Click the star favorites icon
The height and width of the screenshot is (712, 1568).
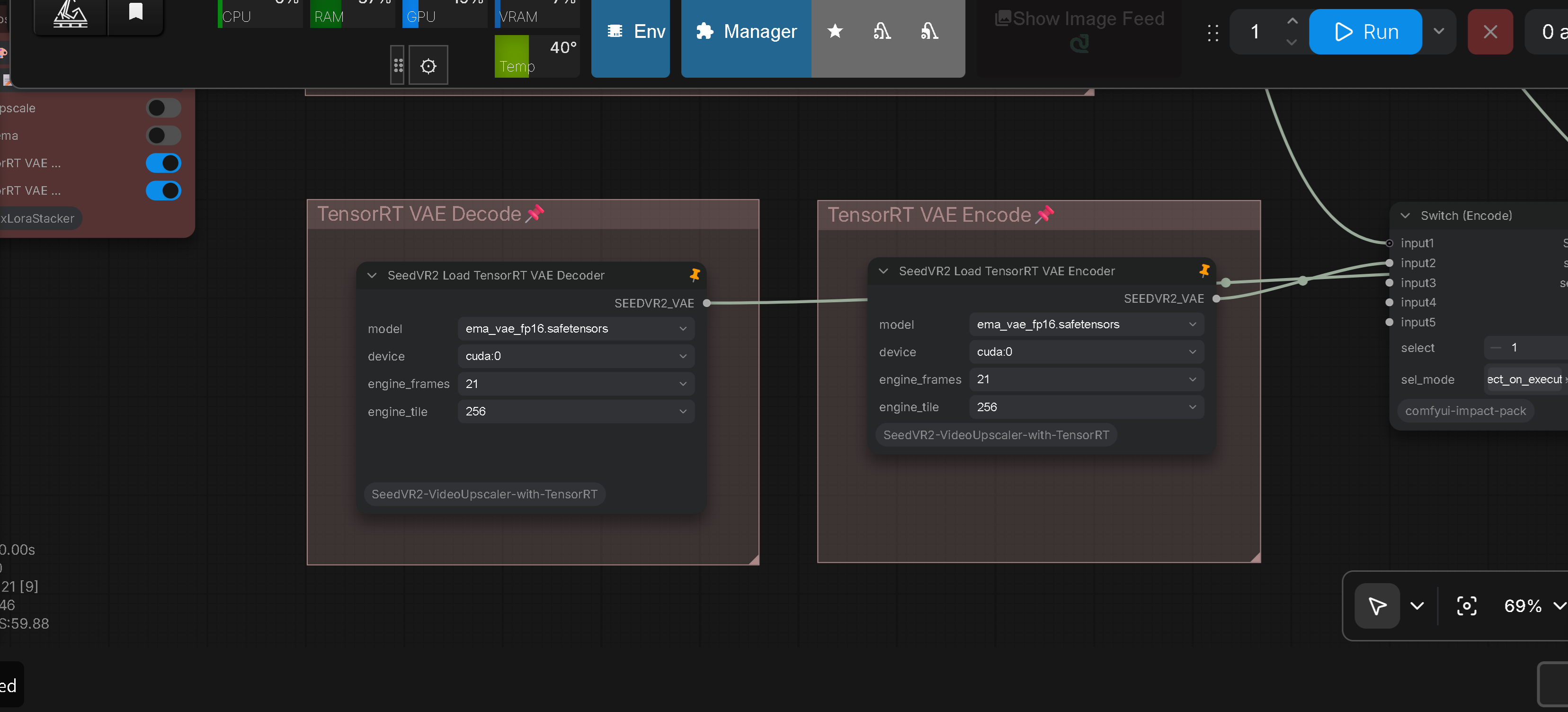point(835,32)
